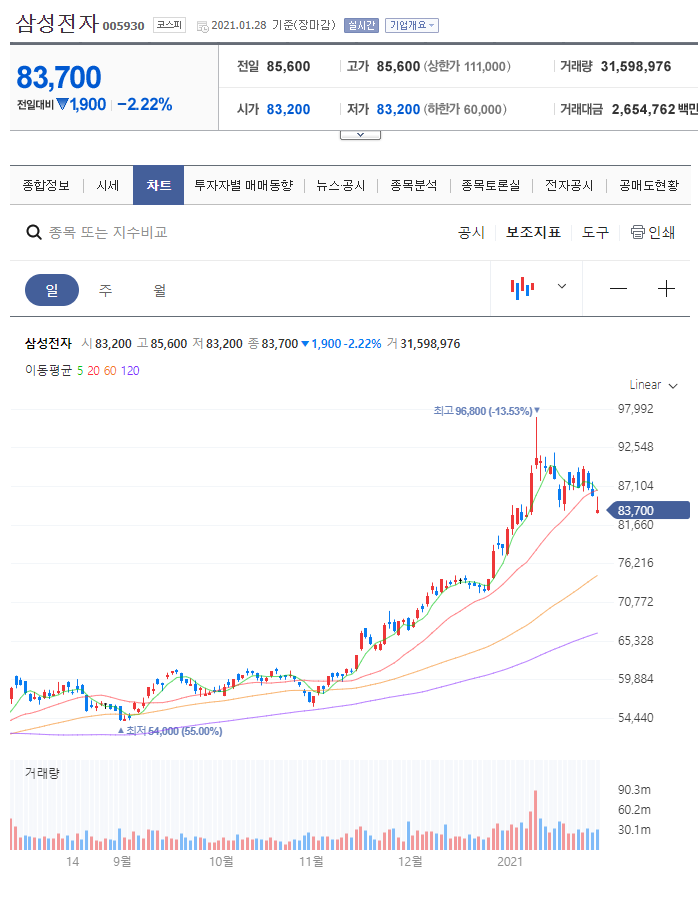Screen dimensions: 698x898
Task: Click the 전일 85,600 value
Action: coord(288,66)
